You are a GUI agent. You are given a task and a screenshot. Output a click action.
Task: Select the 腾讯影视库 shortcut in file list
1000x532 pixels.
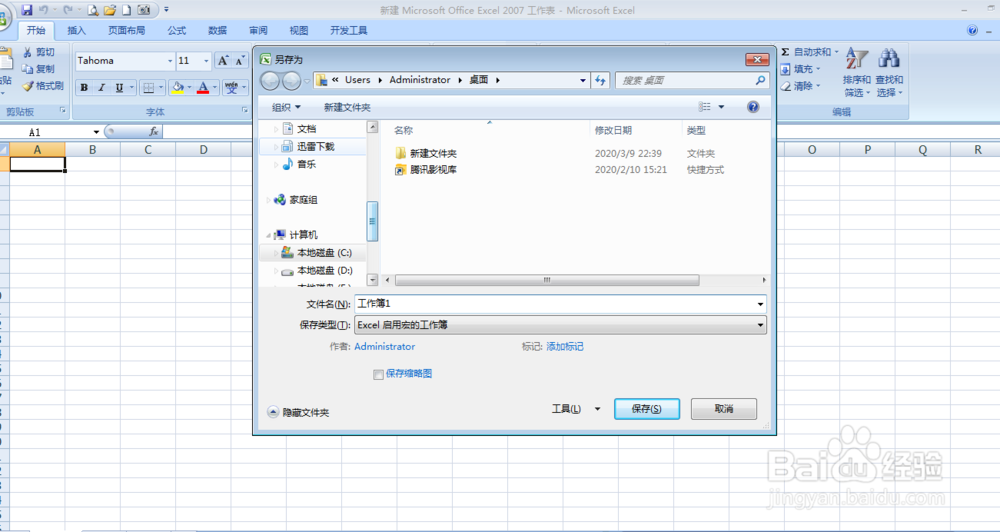point(433,170)
